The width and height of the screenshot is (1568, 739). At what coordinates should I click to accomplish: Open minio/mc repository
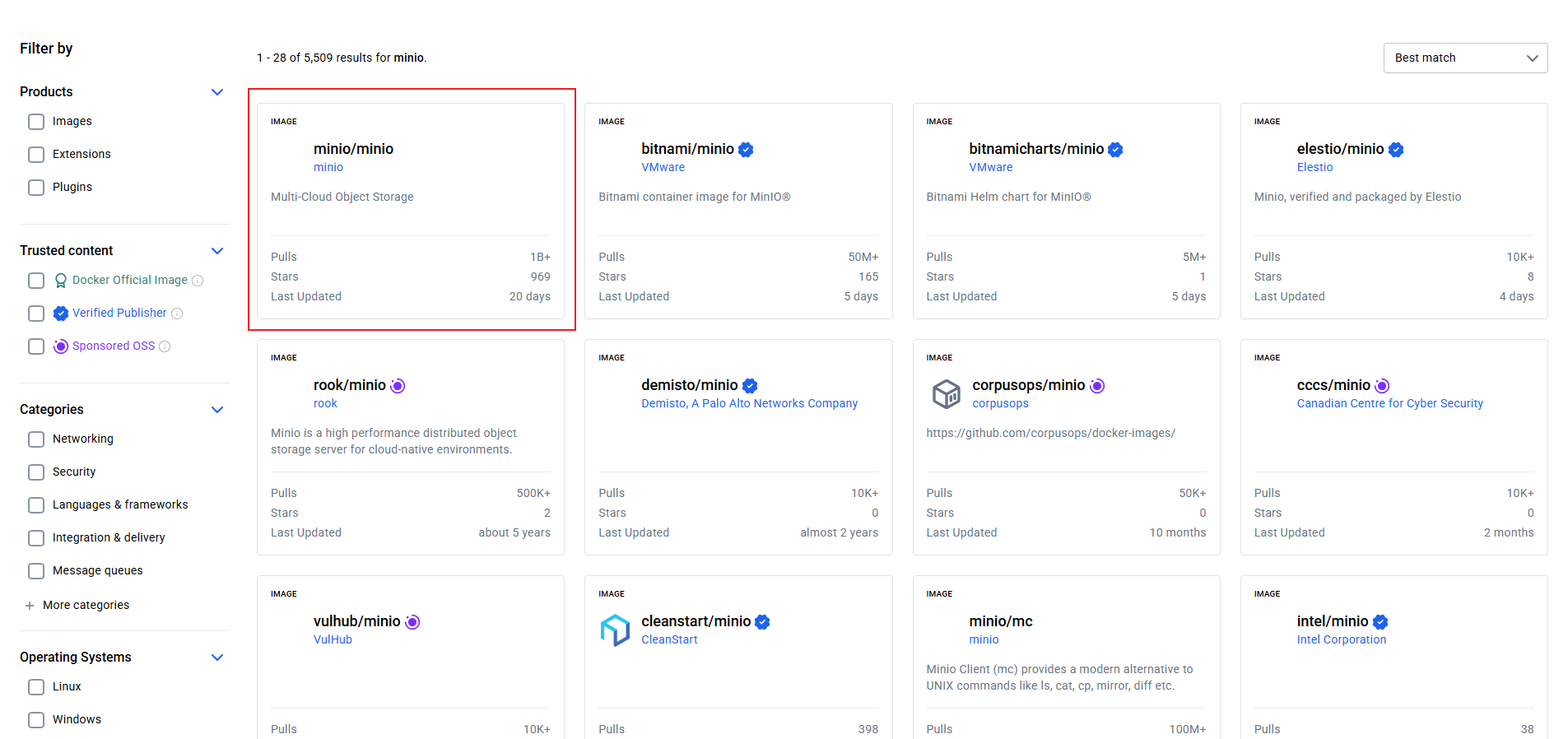coord(1001,621)
